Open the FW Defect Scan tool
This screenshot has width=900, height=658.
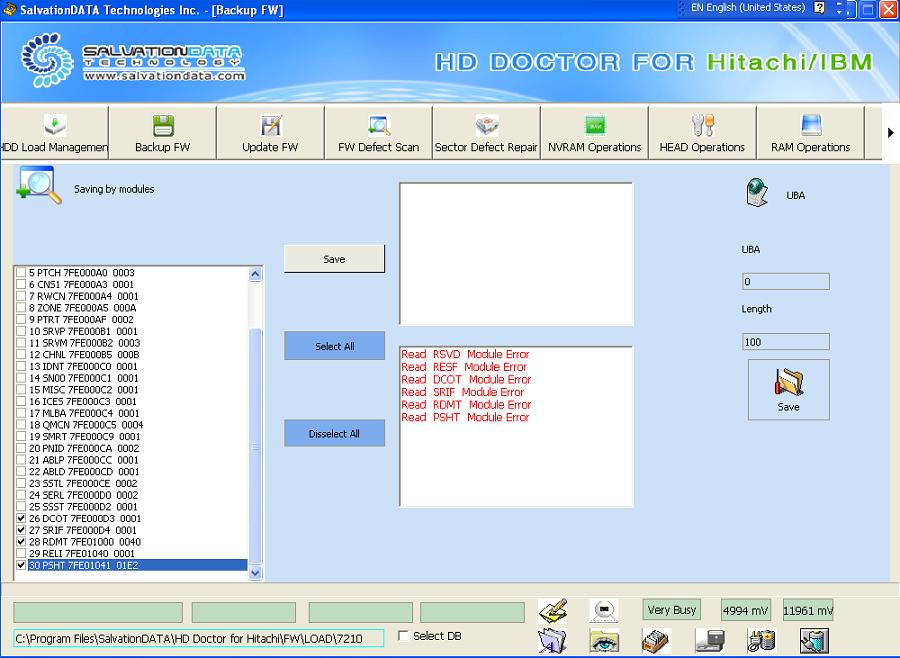point(378,133)
